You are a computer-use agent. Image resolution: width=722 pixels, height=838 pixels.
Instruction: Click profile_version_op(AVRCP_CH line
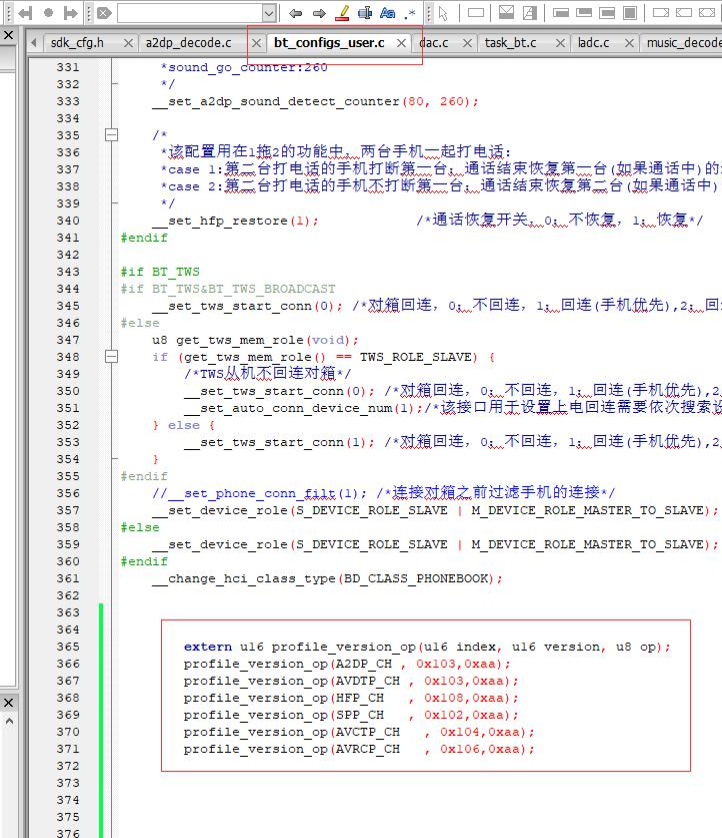click(x=359, y=749)
